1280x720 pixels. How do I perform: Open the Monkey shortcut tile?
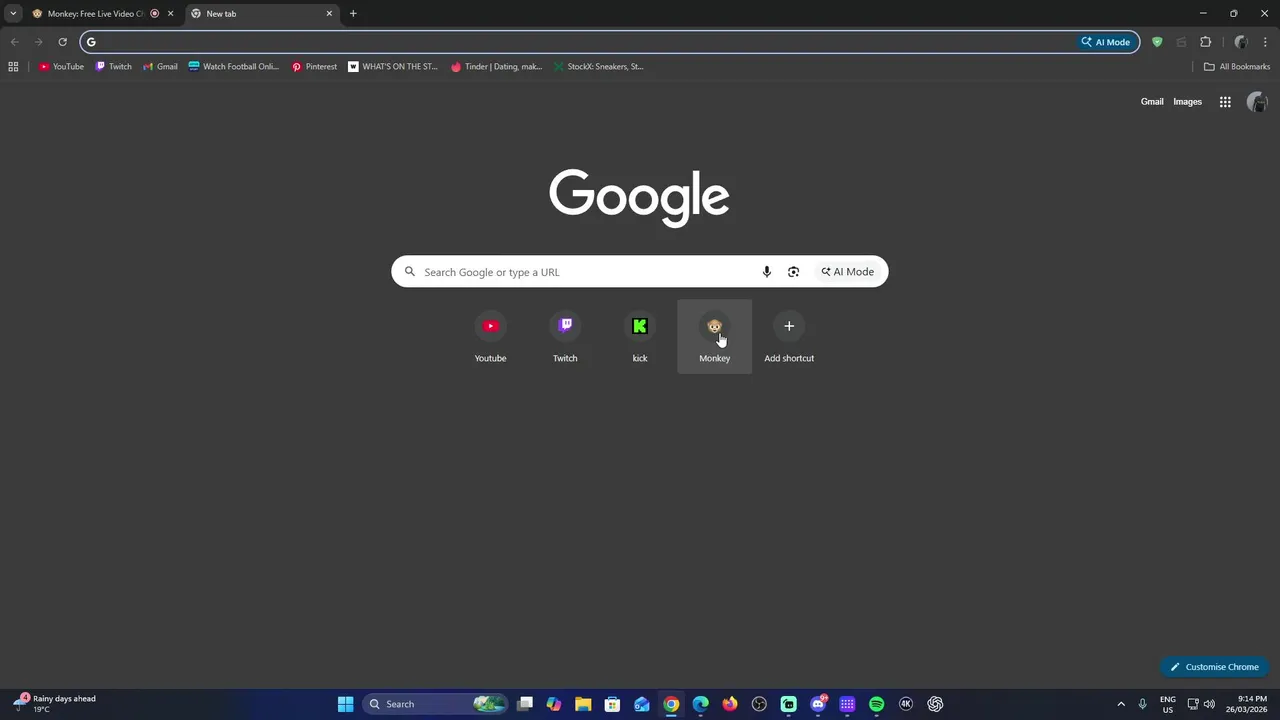pos(714,337)
